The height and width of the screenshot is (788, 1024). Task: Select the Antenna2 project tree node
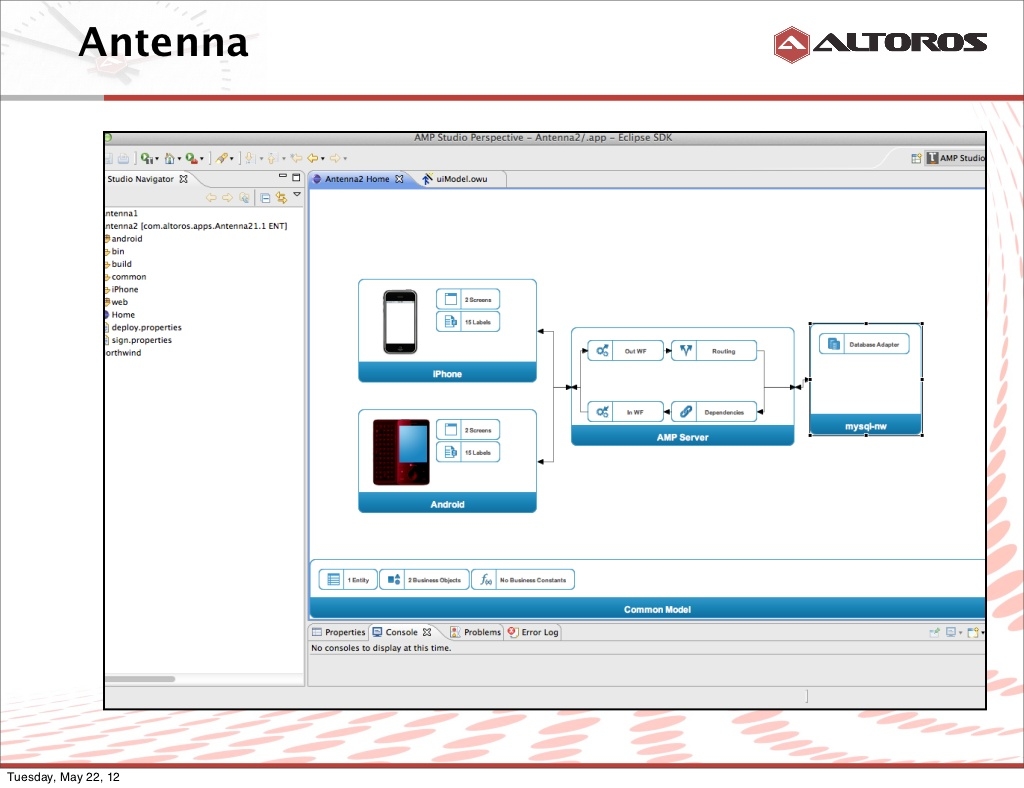point(196,226)
